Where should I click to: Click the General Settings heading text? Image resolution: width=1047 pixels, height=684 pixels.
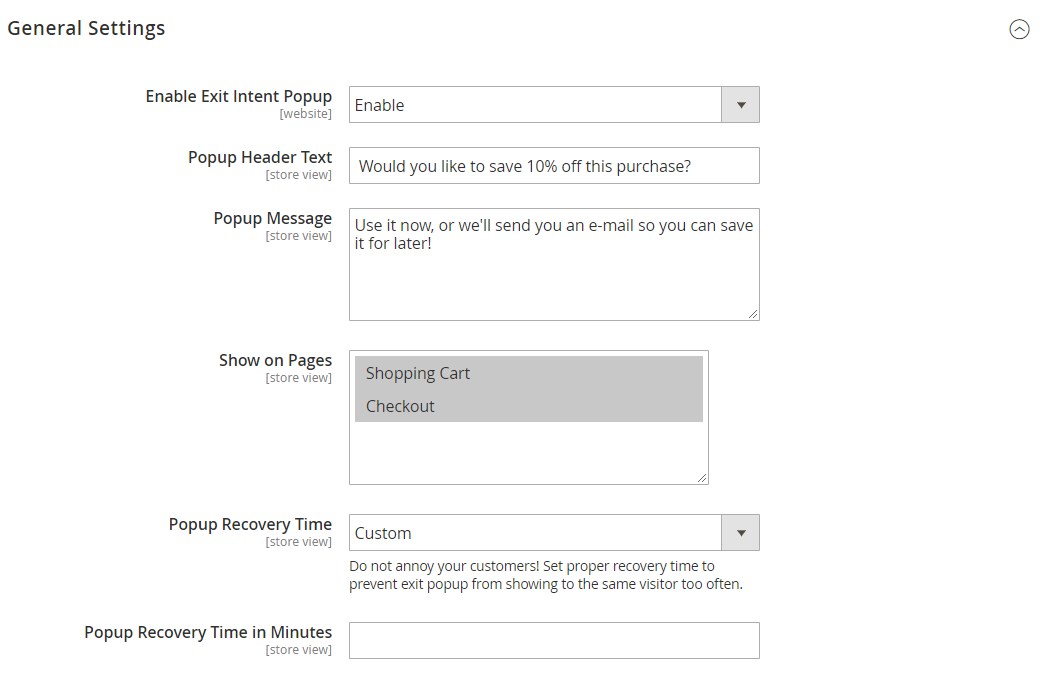[x=86, y=29]
